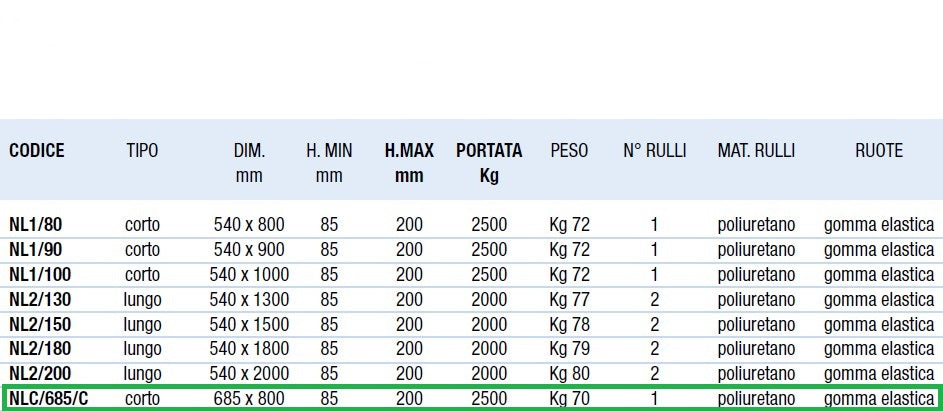Viewport: 943px width, 411px height.
Task: Select the 540 x 2000 dimension cell
Action: [x=251, y=374]
